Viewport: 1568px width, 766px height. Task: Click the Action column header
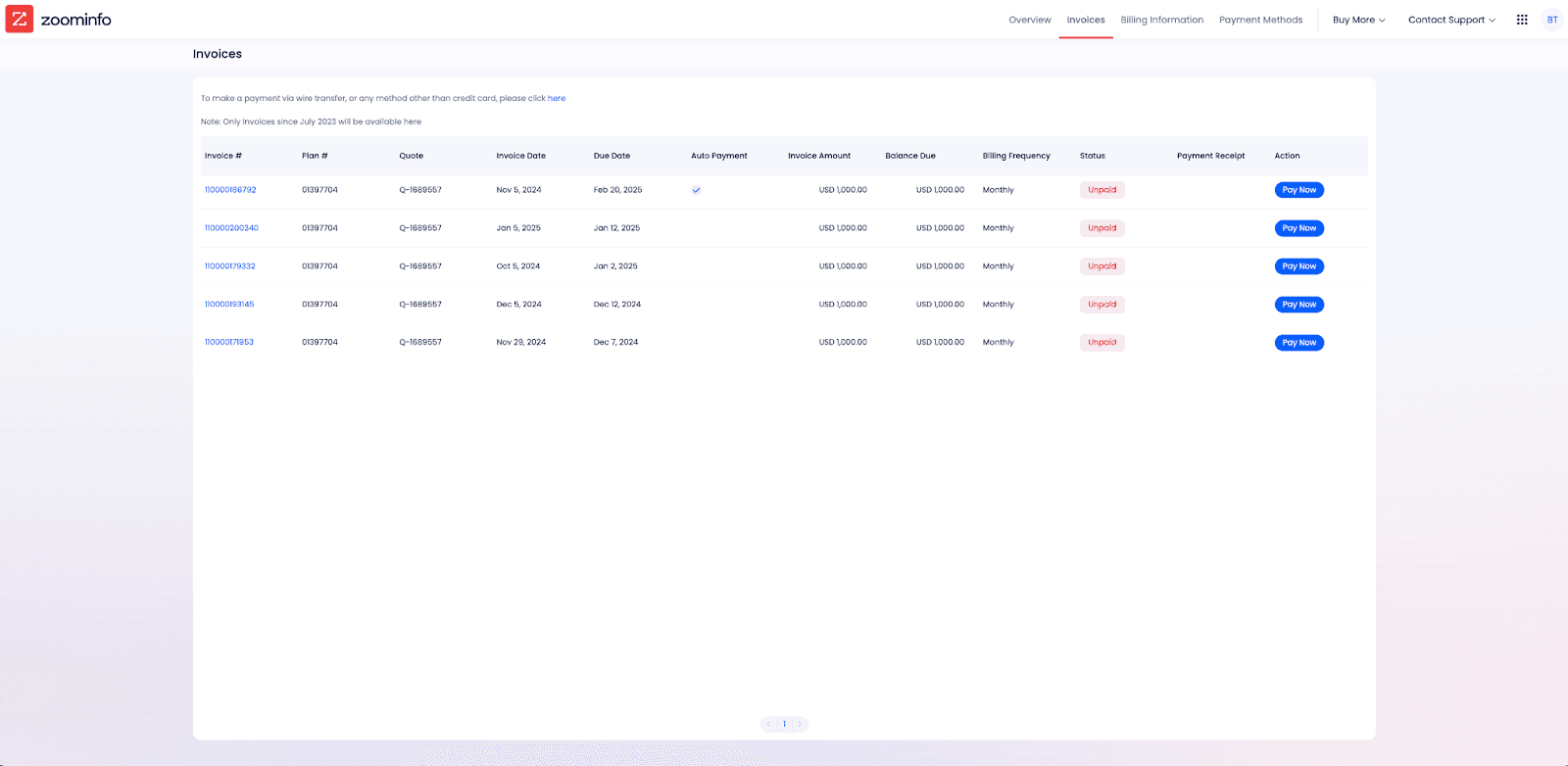coord(1288,156)
